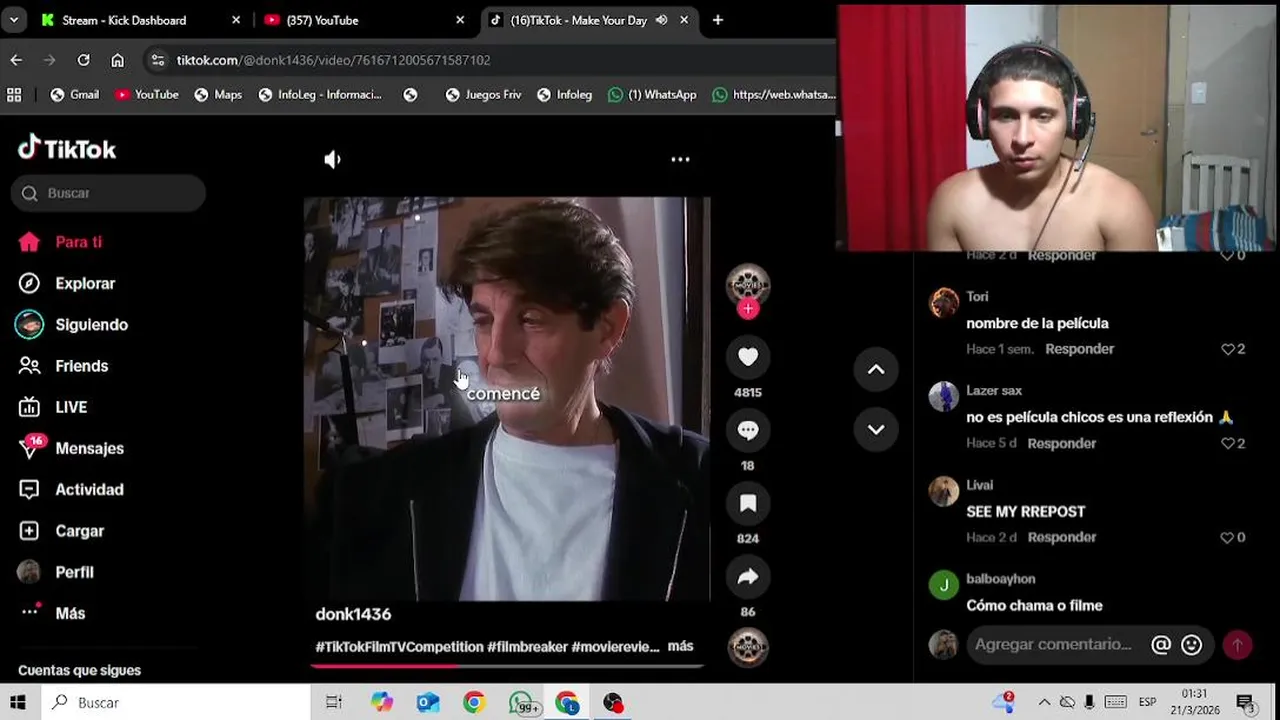Open Perfil page
The image size is (1280, 720).
(x=56, y=572)
